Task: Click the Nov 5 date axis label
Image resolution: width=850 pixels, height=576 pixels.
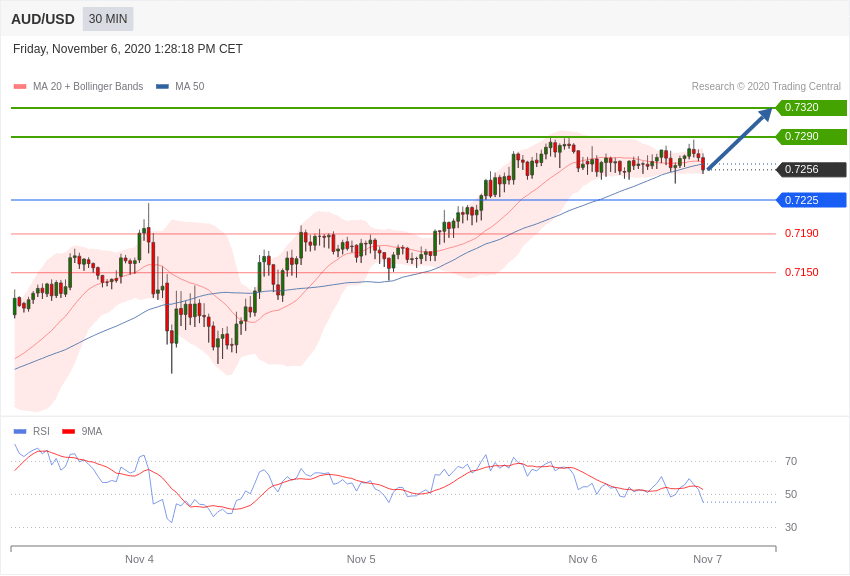Action: pyautogui.click(x=361, y=559)
